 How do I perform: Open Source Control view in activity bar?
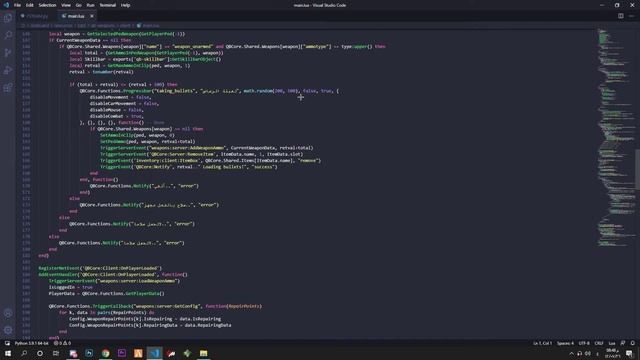coord(8,53)
